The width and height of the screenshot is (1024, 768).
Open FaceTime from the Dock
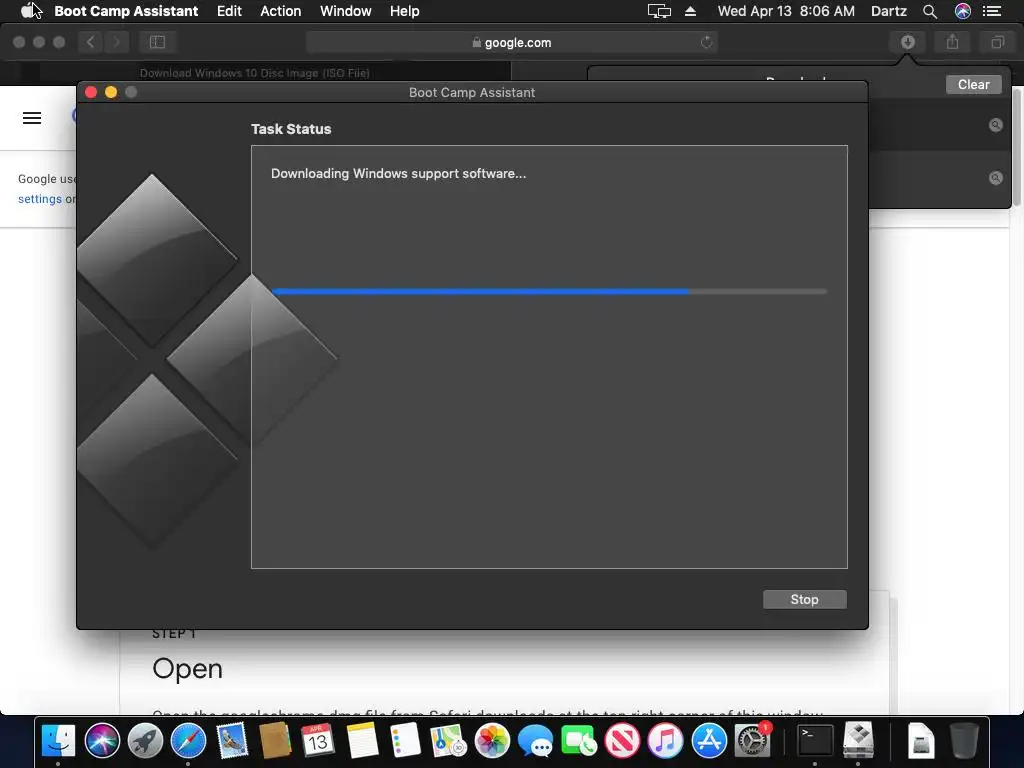(x=579, y=741)
